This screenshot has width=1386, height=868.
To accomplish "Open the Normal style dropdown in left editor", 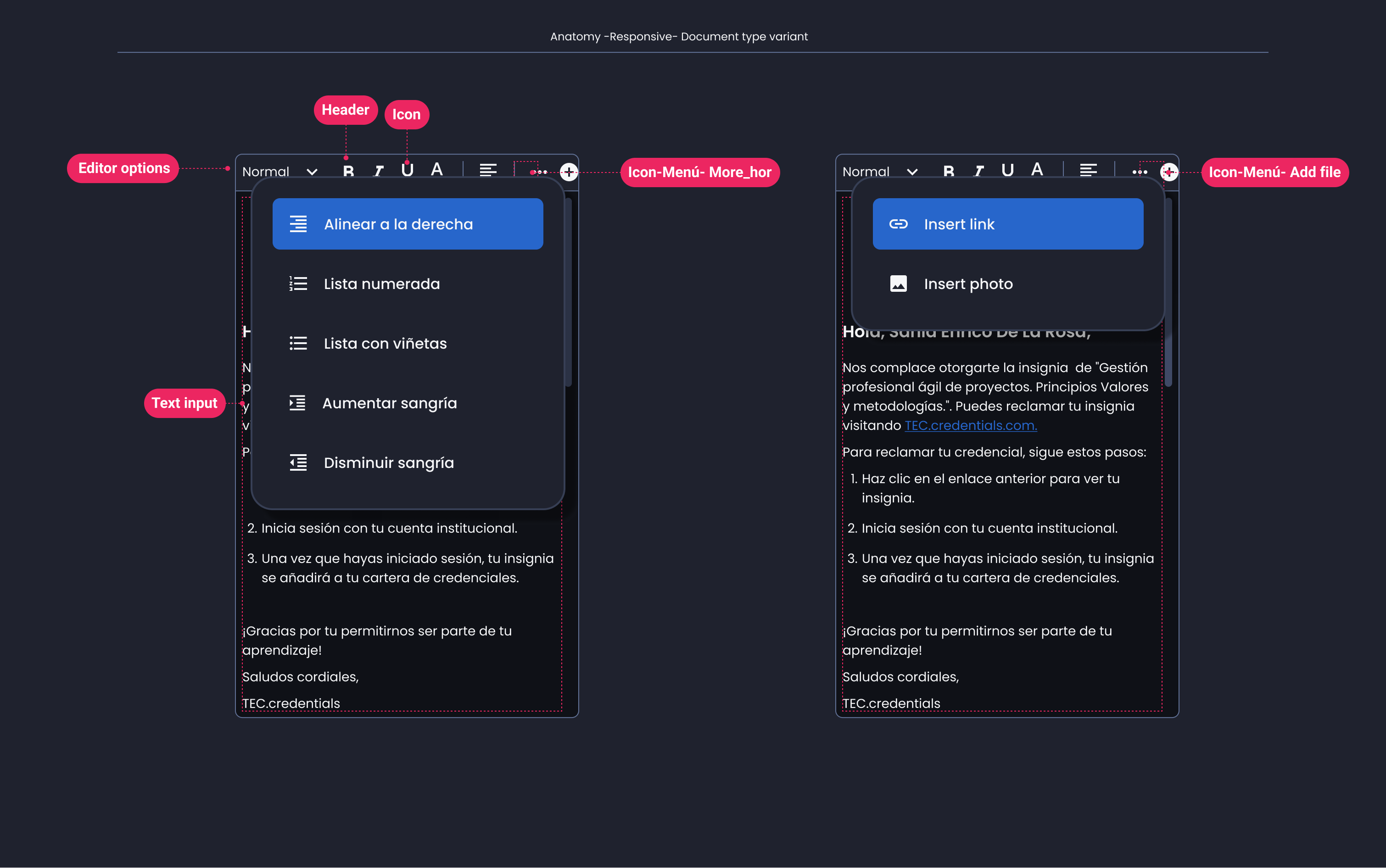I will [x=280, y=172].
